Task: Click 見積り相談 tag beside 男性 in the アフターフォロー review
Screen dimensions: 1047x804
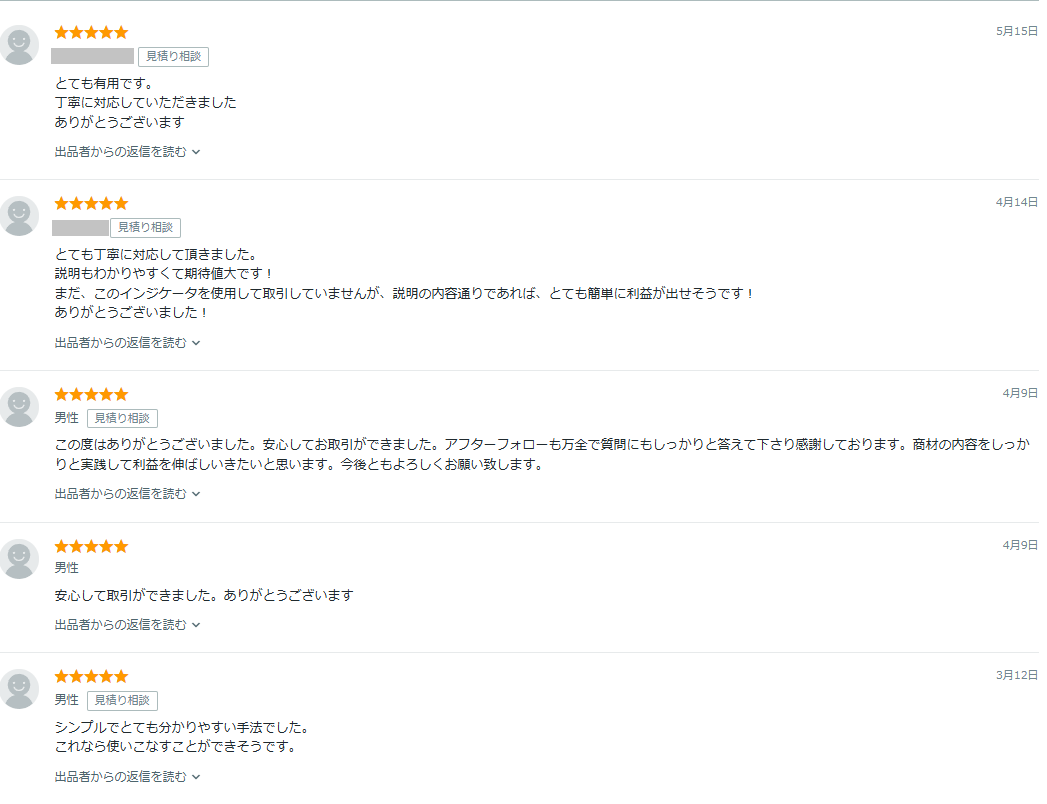Action: [122, 419]
